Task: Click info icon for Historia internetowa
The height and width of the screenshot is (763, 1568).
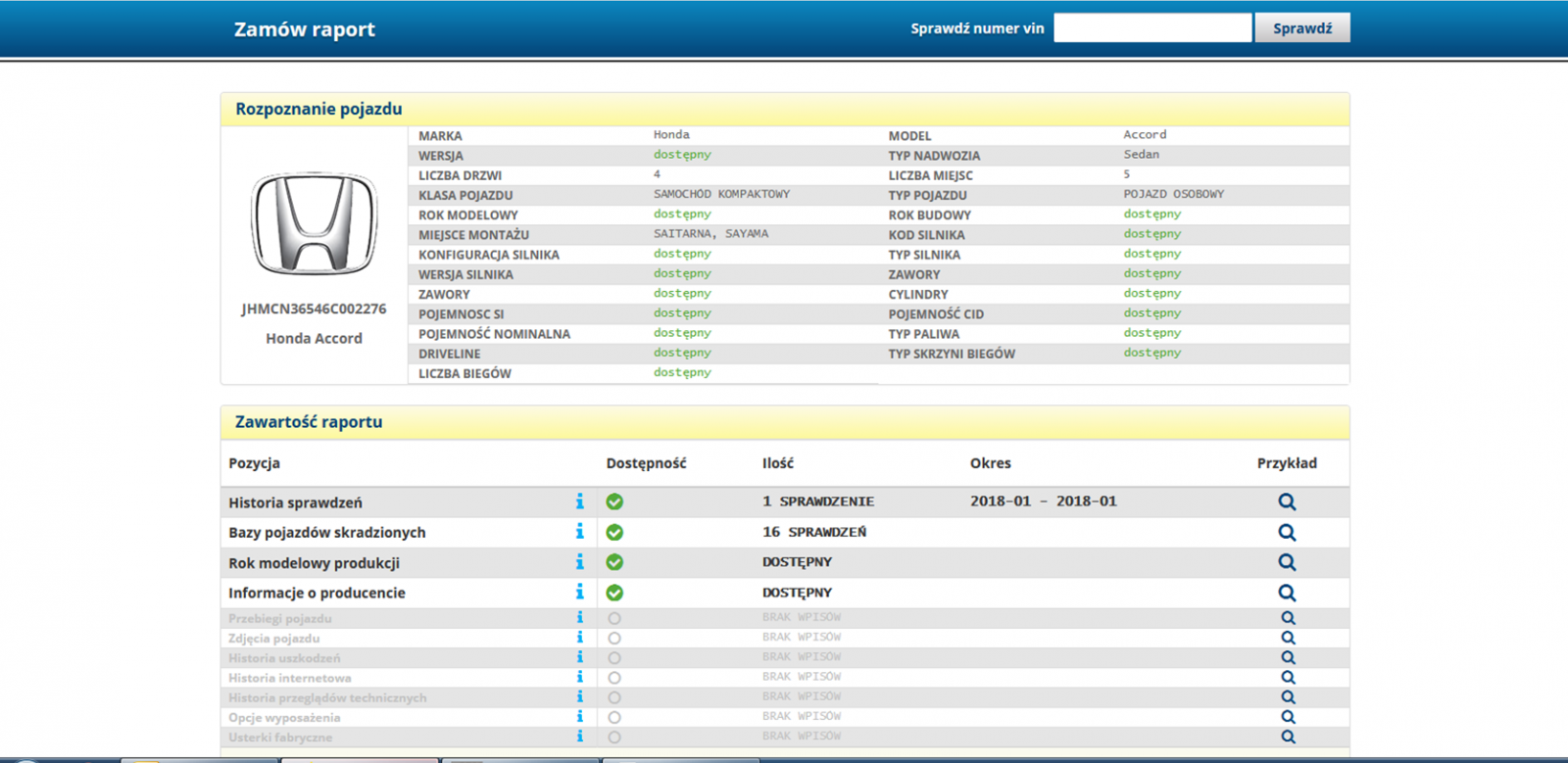Action: [579, 677]
